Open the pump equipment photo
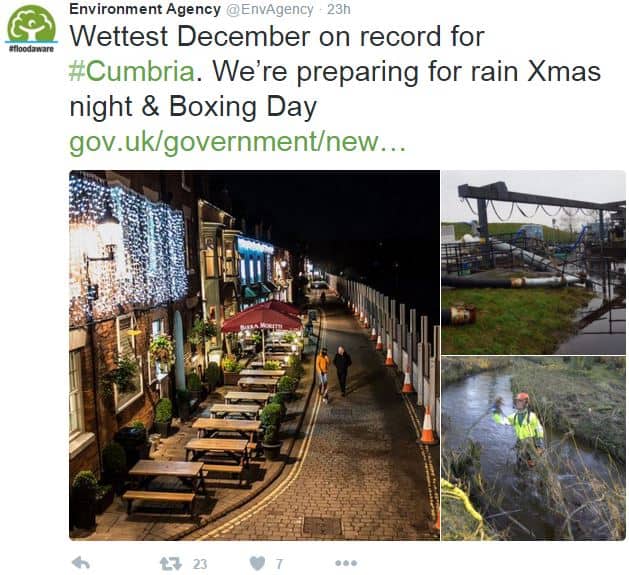Image resolution: width=629 pixels, height=575 pixels. 534,262
